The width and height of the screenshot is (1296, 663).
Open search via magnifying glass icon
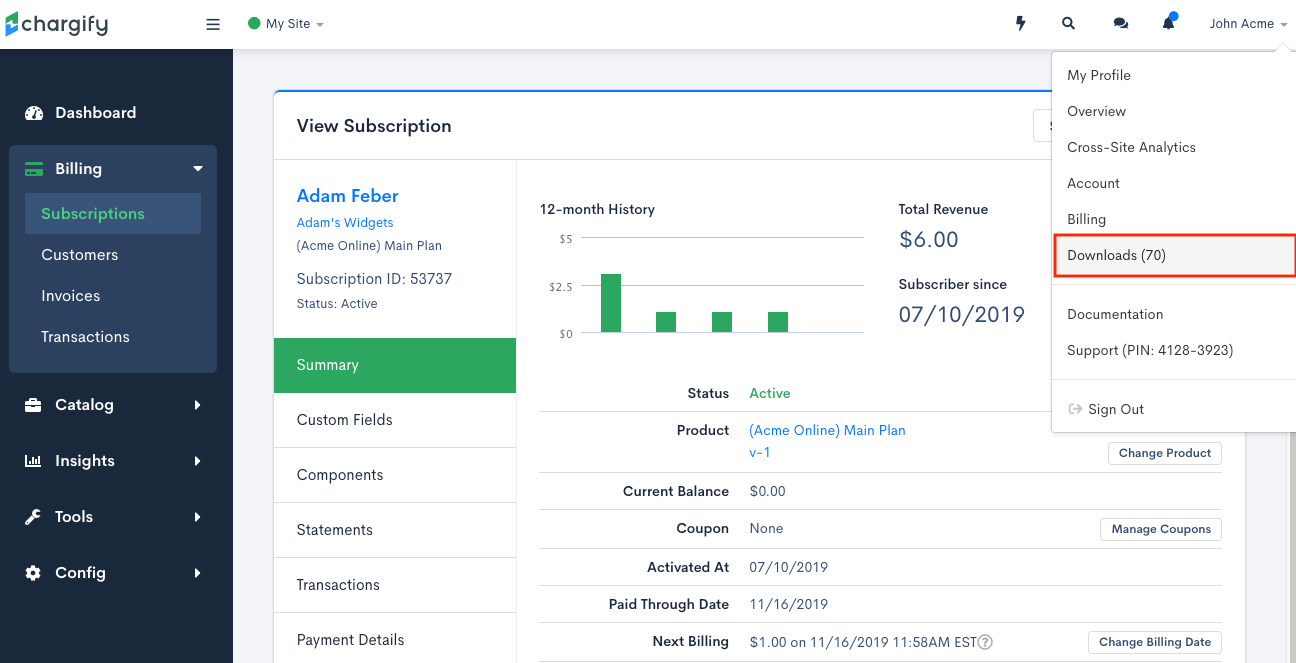point(1069,24)
